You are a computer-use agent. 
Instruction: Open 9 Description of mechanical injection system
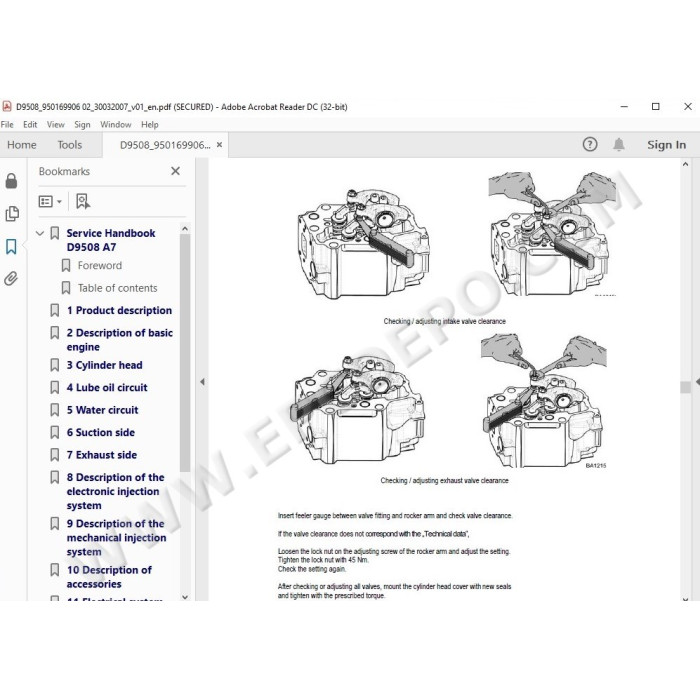click(117, 538)
